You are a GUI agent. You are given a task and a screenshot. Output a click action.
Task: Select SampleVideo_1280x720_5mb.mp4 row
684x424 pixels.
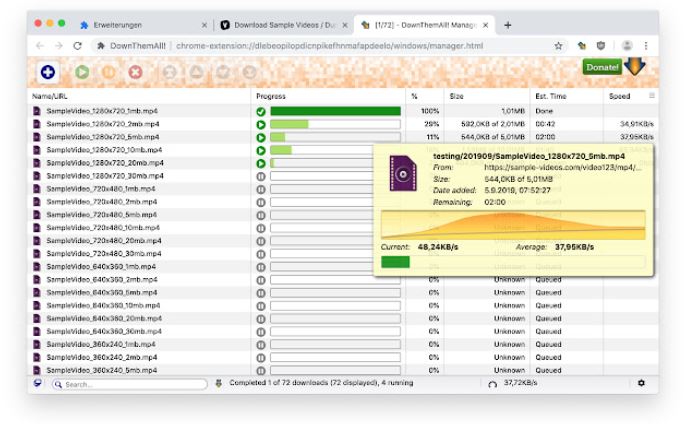(343, 137)
